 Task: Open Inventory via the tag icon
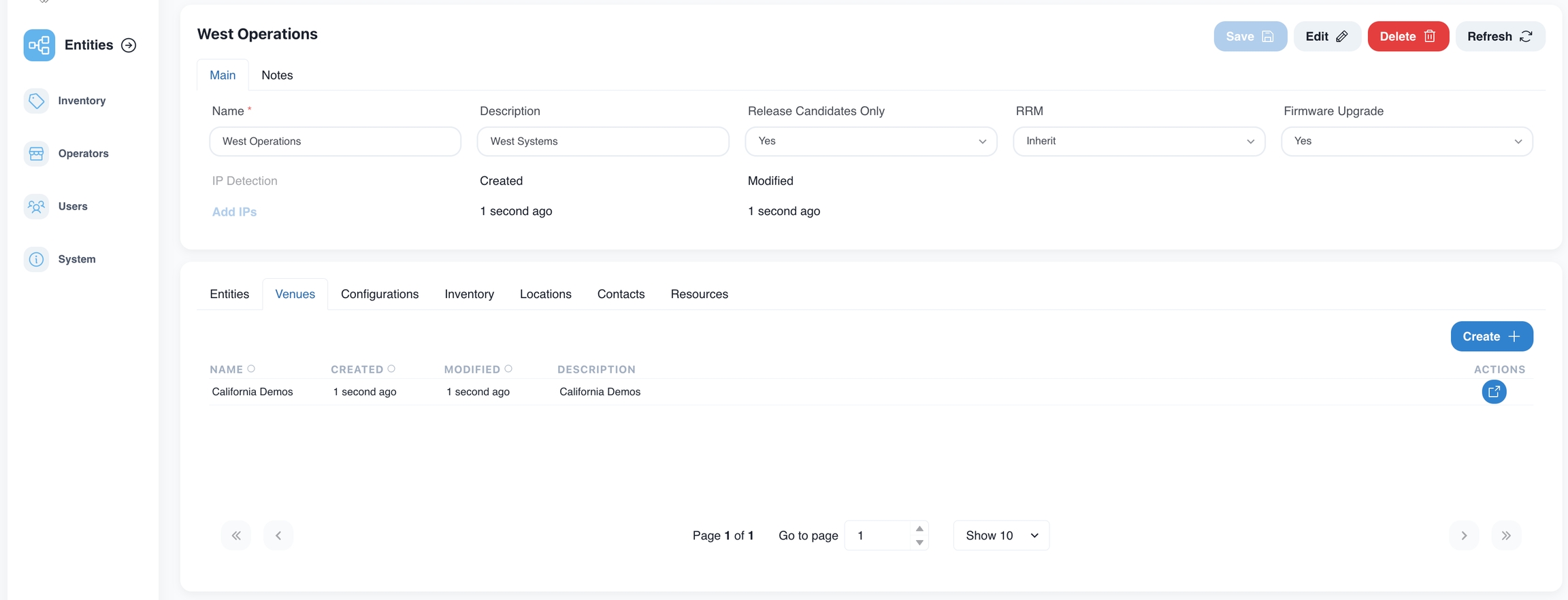[x=36, y=101]
